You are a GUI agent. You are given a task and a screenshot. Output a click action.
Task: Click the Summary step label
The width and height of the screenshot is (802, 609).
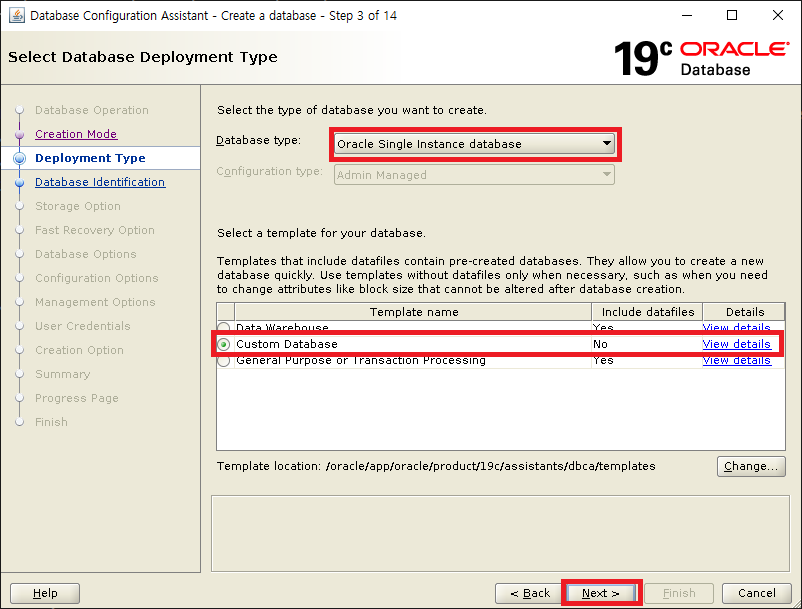pos(62,374)
